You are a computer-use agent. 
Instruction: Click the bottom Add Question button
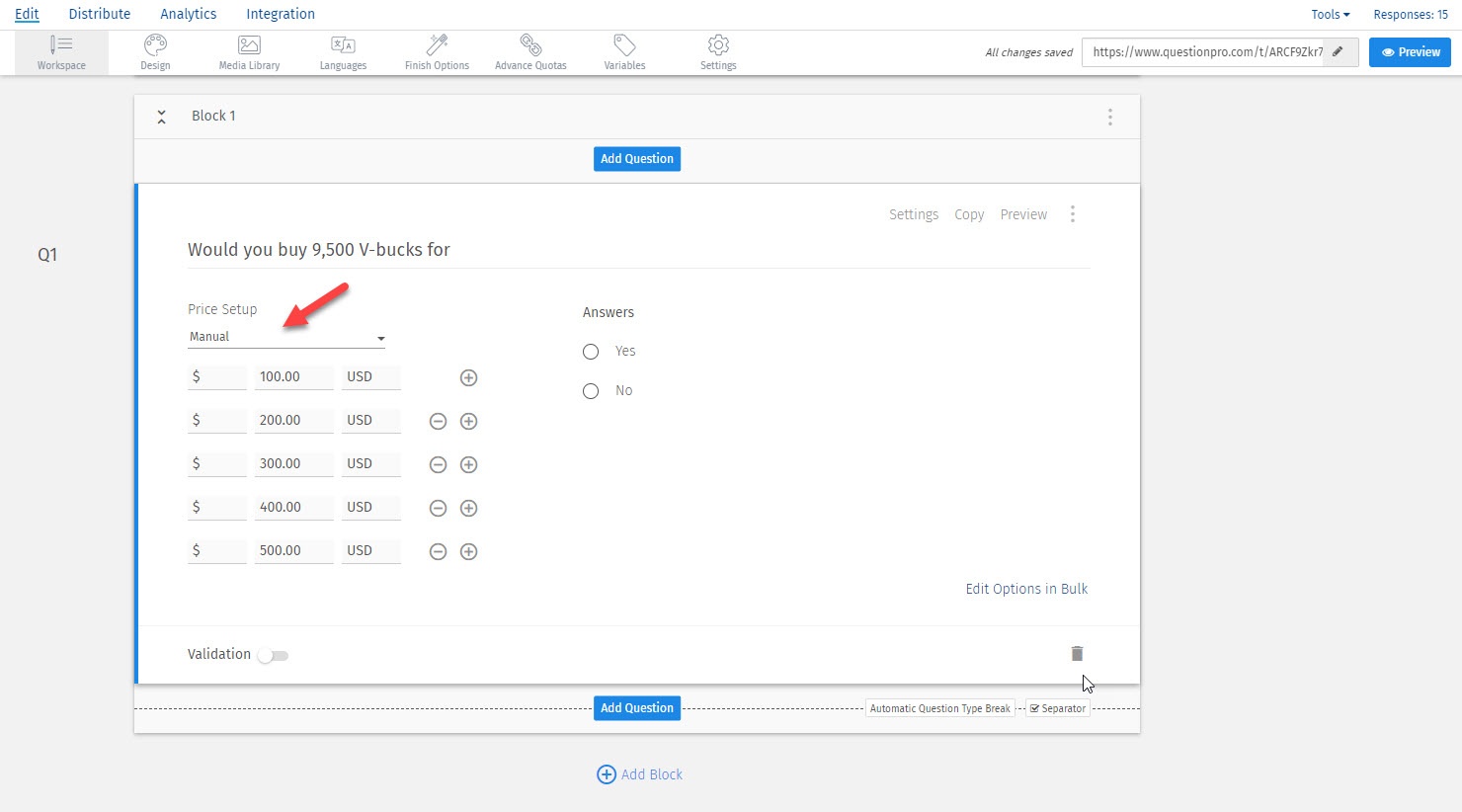point(637,708)
